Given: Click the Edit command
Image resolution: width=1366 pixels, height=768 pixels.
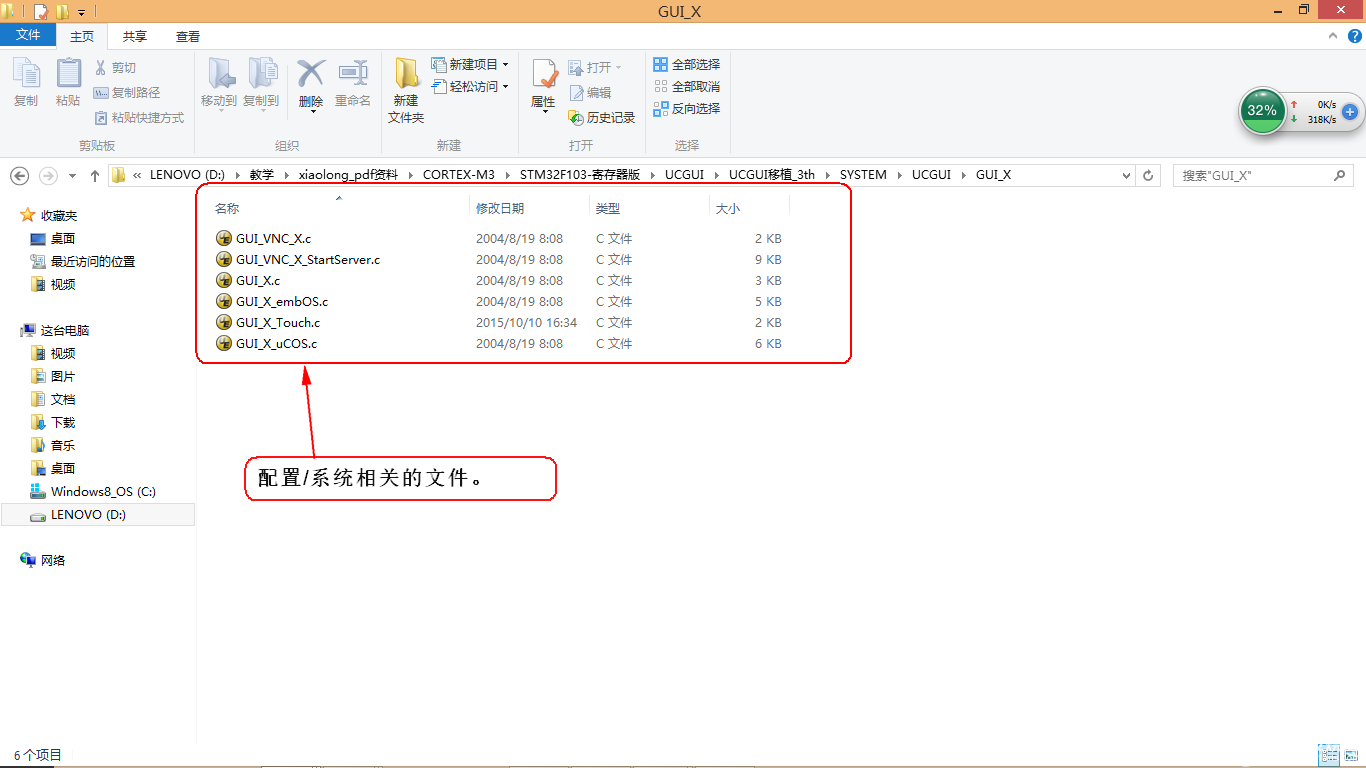Looking at the screenshot, I should click(x=590, y=92).
